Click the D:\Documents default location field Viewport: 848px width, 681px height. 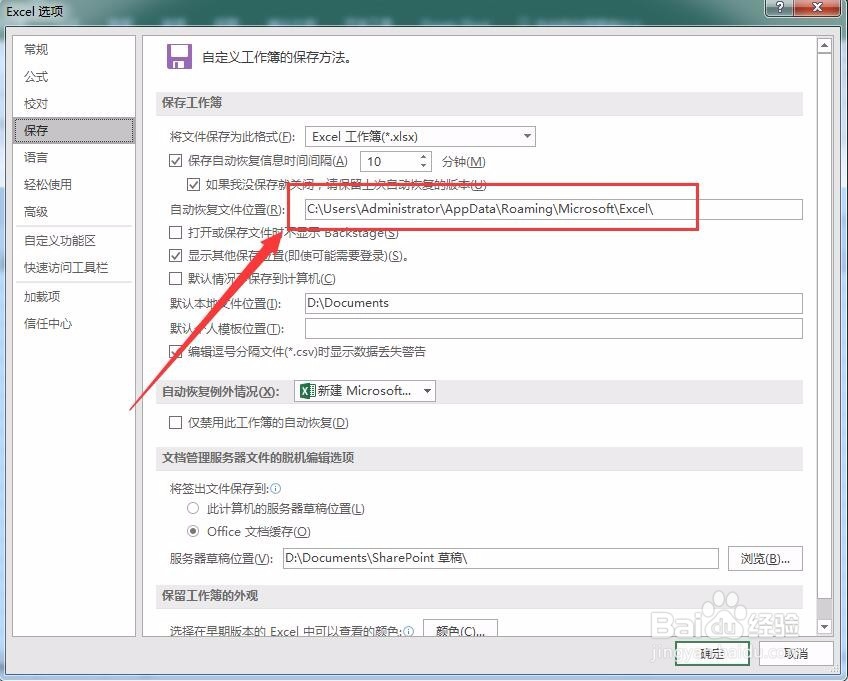554,303
